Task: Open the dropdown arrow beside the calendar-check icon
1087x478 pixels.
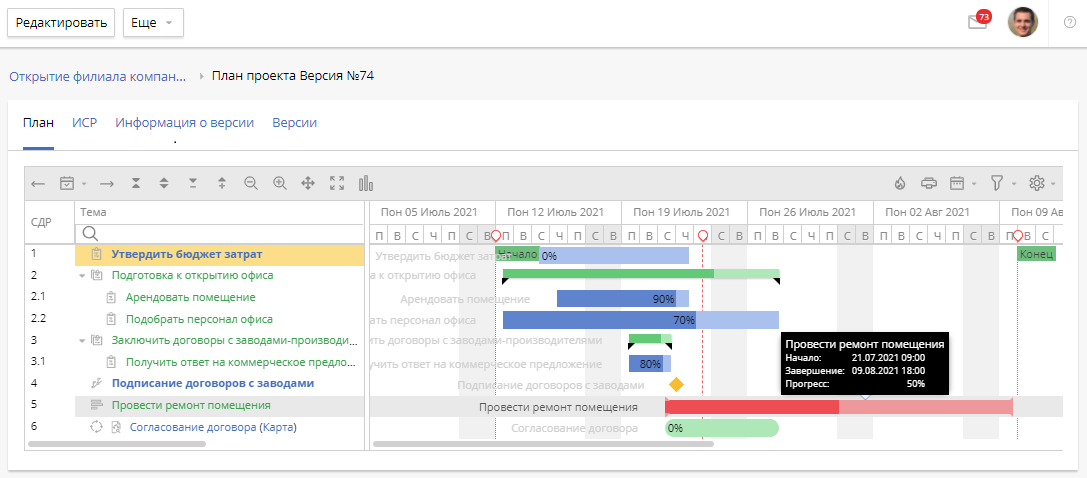Action: pos(84,184)
